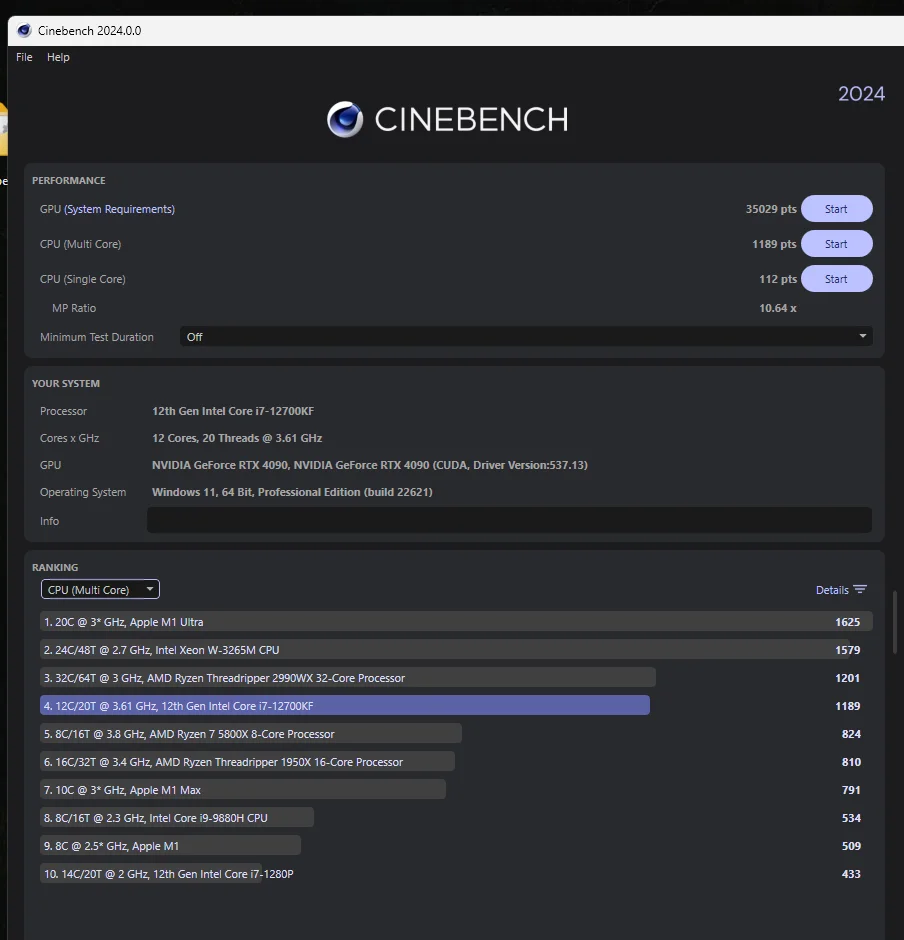Click the MP Ratio label
The height and width of the screenshot is (940, 904).
tap(74, 308)
